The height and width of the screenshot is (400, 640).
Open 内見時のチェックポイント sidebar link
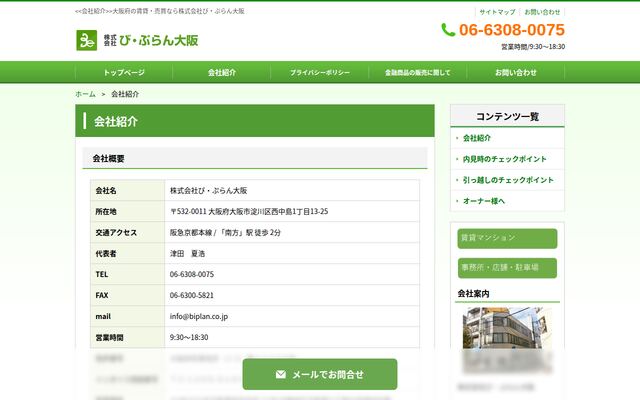pyautogui.click(x=504, y=159)
